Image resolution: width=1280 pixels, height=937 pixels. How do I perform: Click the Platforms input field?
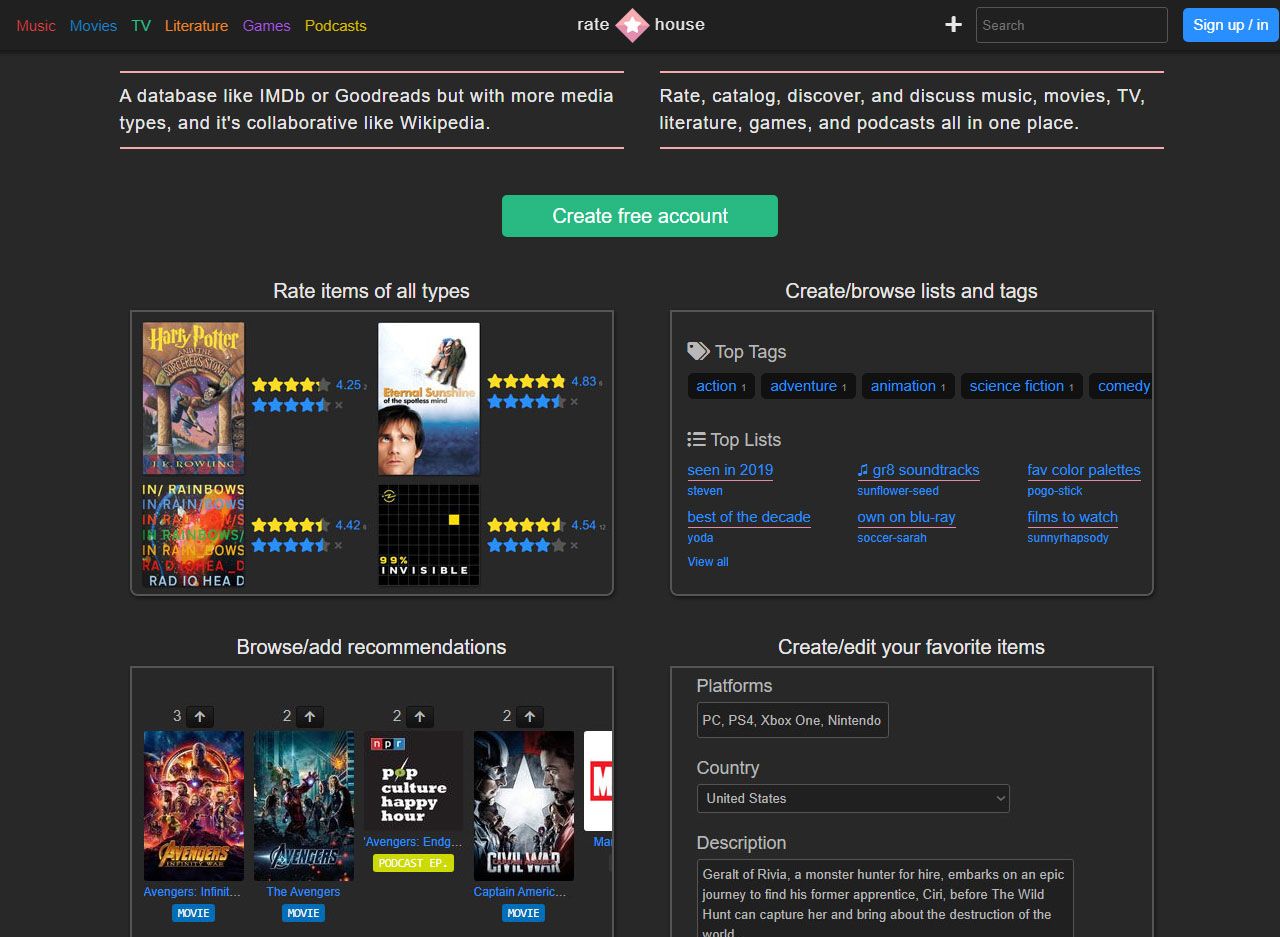click(792, 720)
